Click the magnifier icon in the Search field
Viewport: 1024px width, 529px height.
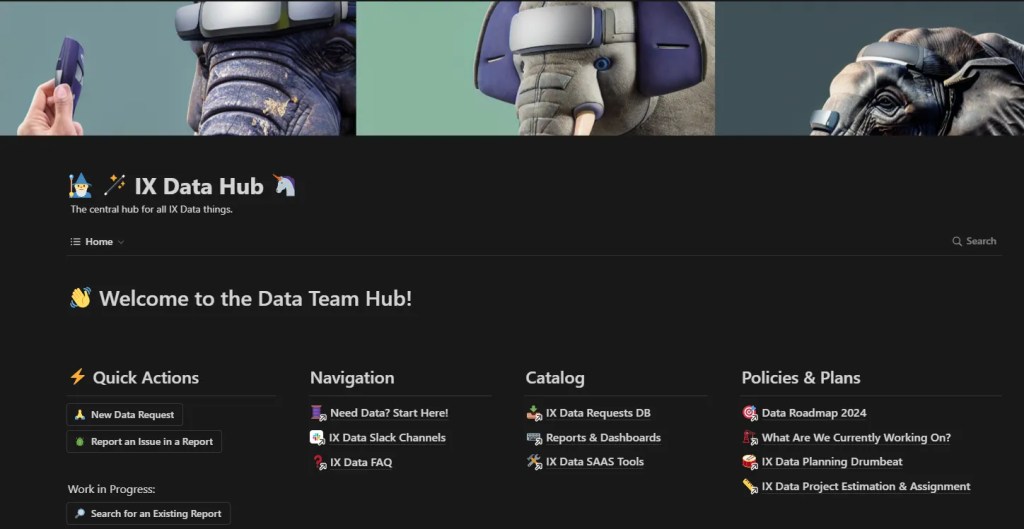[957, 241]
